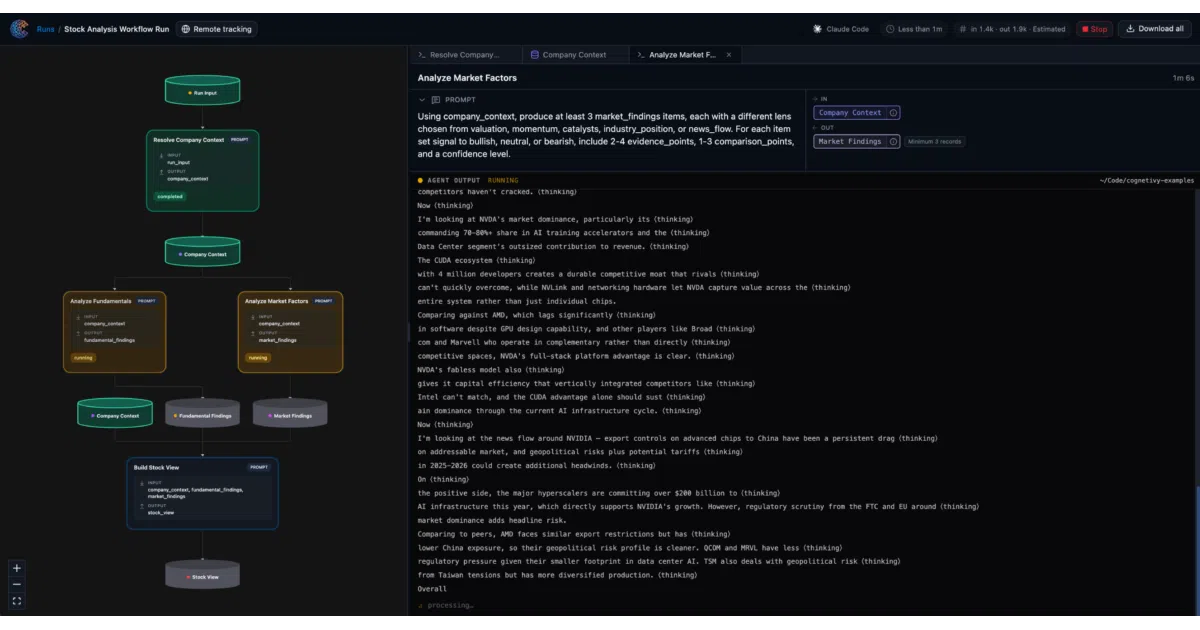Collapse the PROMPT section chevron

point(422,100)
